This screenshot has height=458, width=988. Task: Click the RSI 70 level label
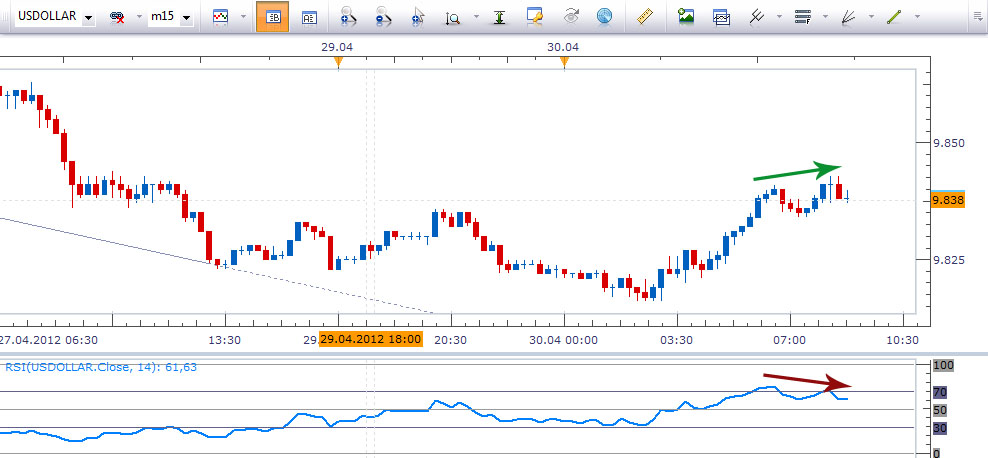[940, 392]
